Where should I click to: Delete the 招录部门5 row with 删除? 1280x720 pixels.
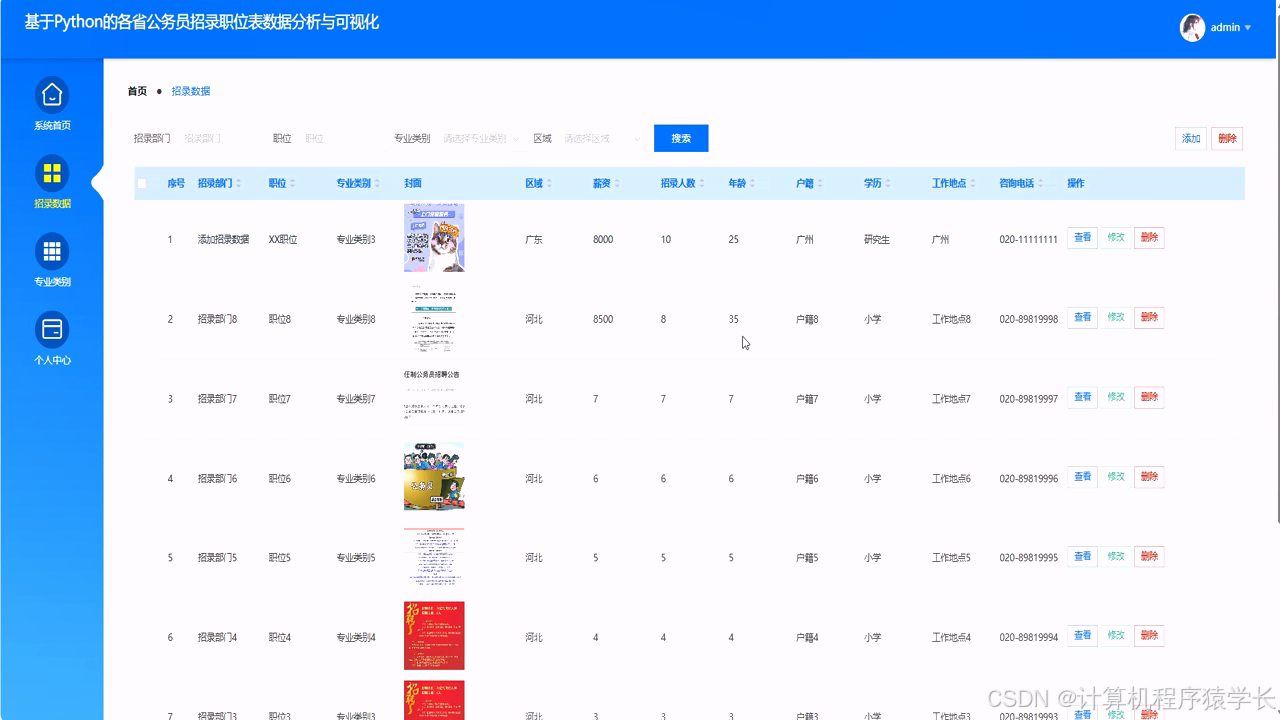click(x=1149, y=556)
